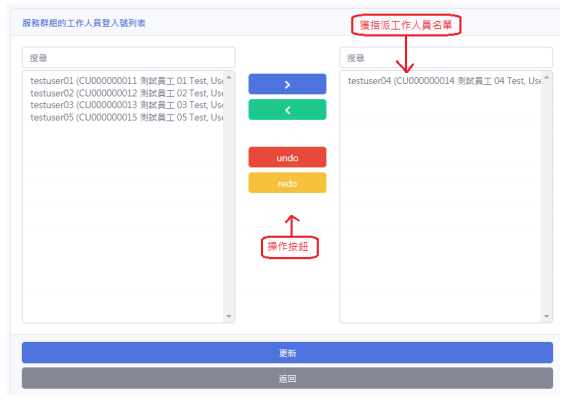Click the blue right-arrow move button
The image size is (567, 402).
(287, 84)
